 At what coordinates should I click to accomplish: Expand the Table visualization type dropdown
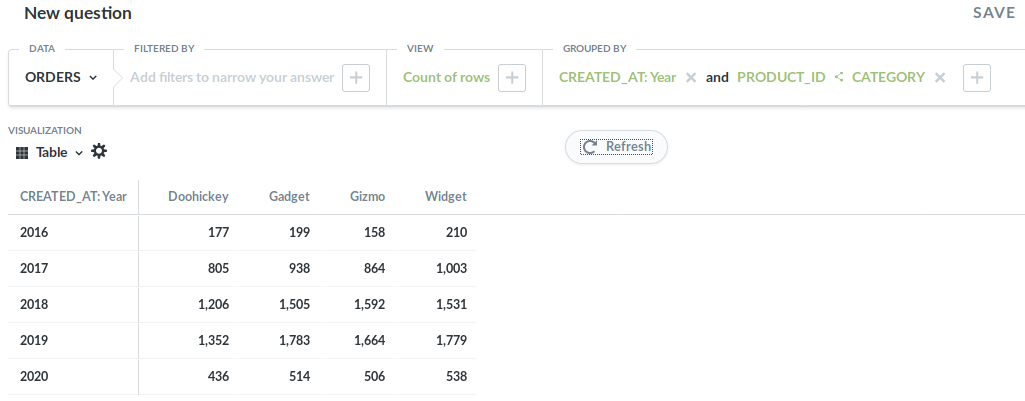[x=59, y=152]
